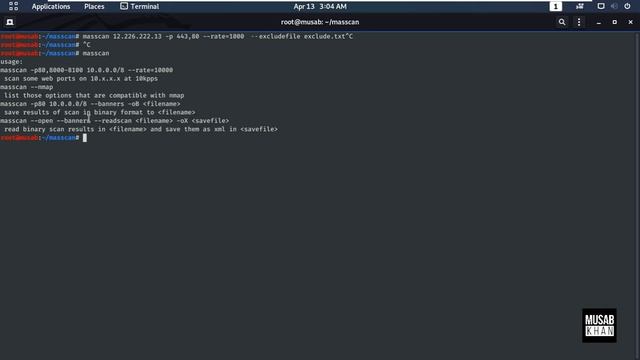Open the Places menu
The width and height of the screenshot is (640, 360).
click(94, 7)
